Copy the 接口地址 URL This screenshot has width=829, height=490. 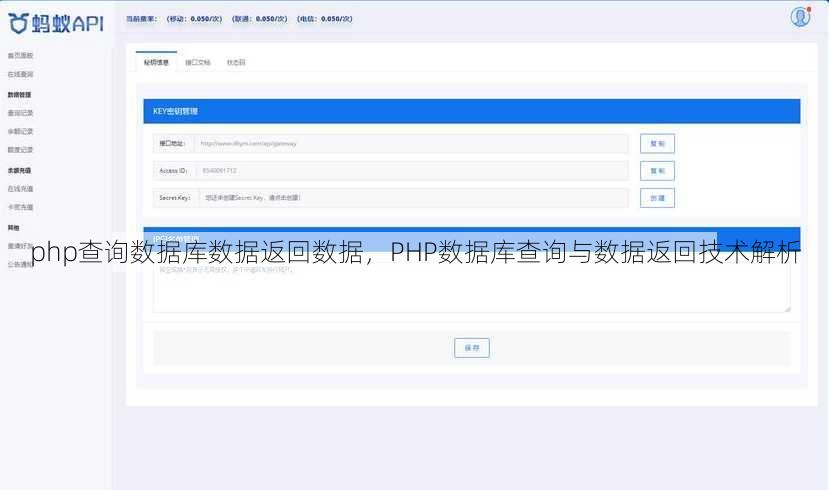[x=657, y=143]
